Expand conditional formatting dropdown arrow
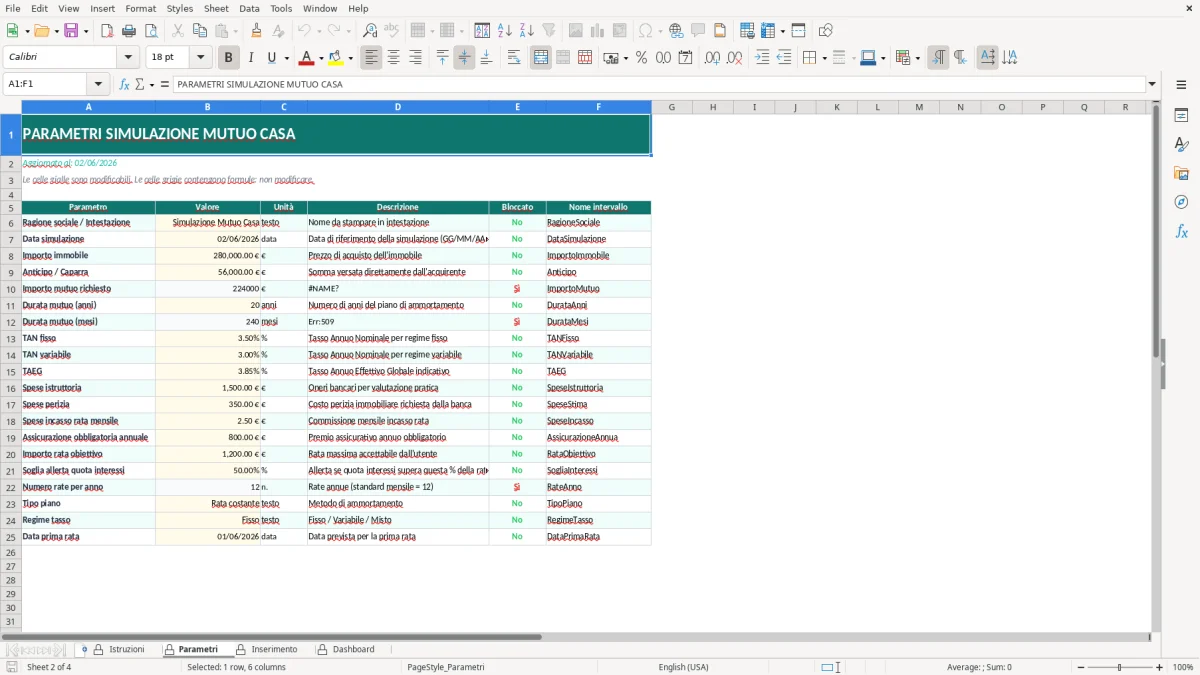 pos(917,58)
